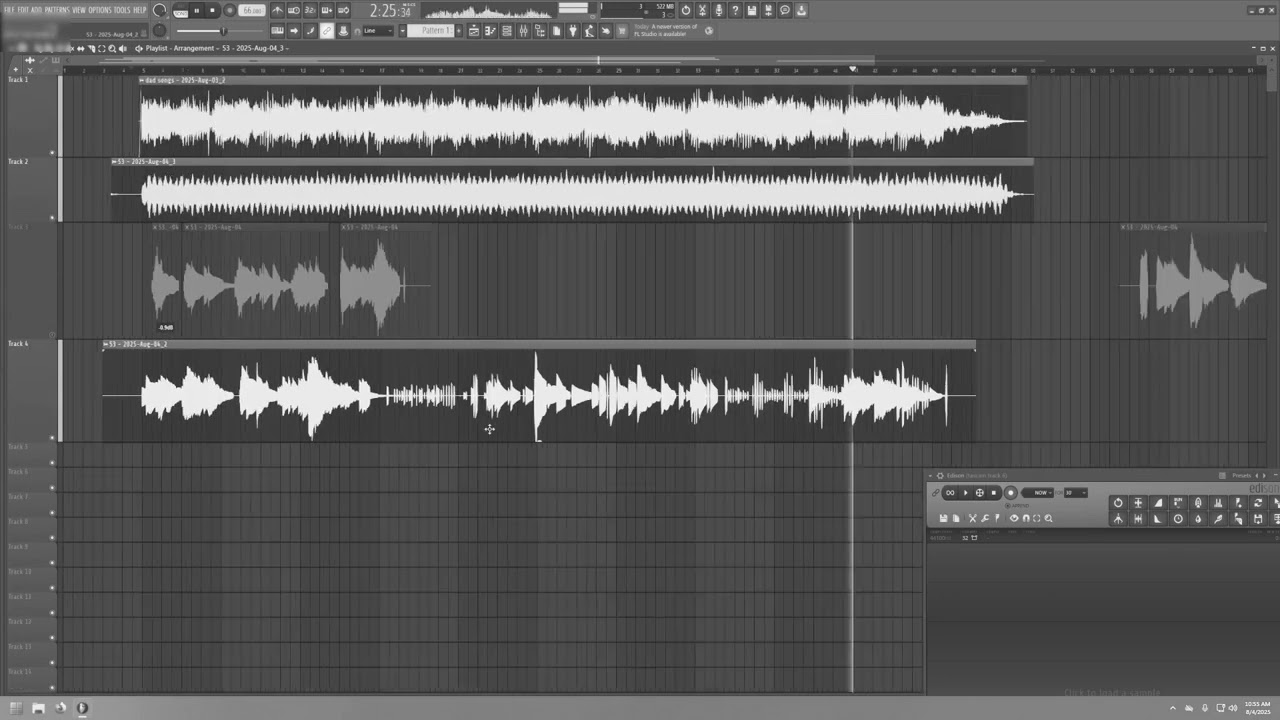
Task: Open the Browser icon
Action: (x=540, y=31)
